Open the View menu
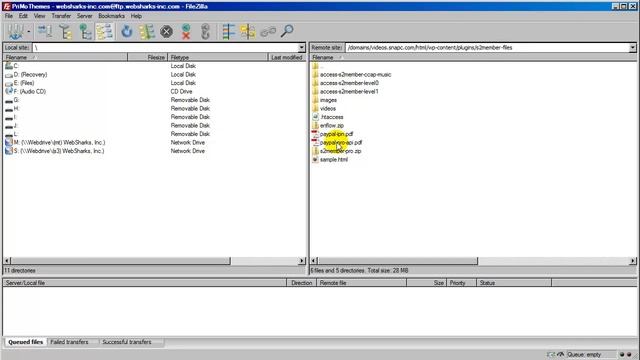 click(x=40, y=16)
